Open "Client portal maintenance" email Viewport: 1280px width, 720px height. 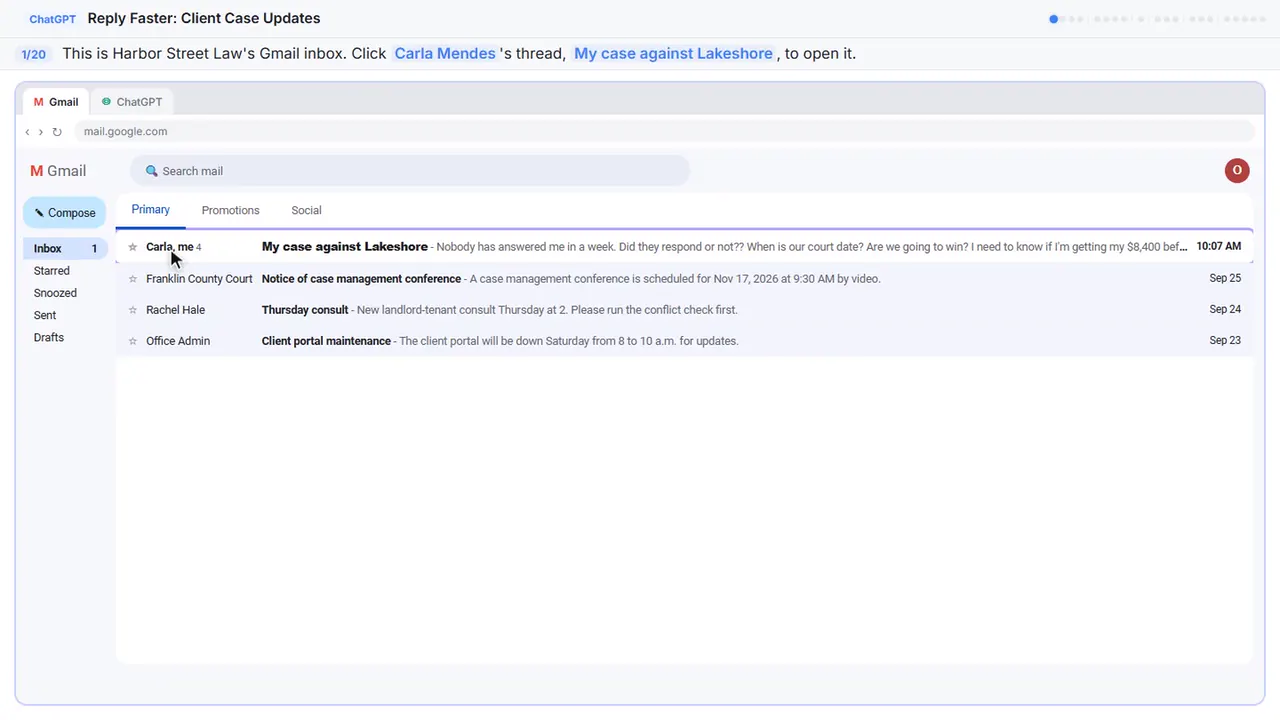[x=684, y=341]
